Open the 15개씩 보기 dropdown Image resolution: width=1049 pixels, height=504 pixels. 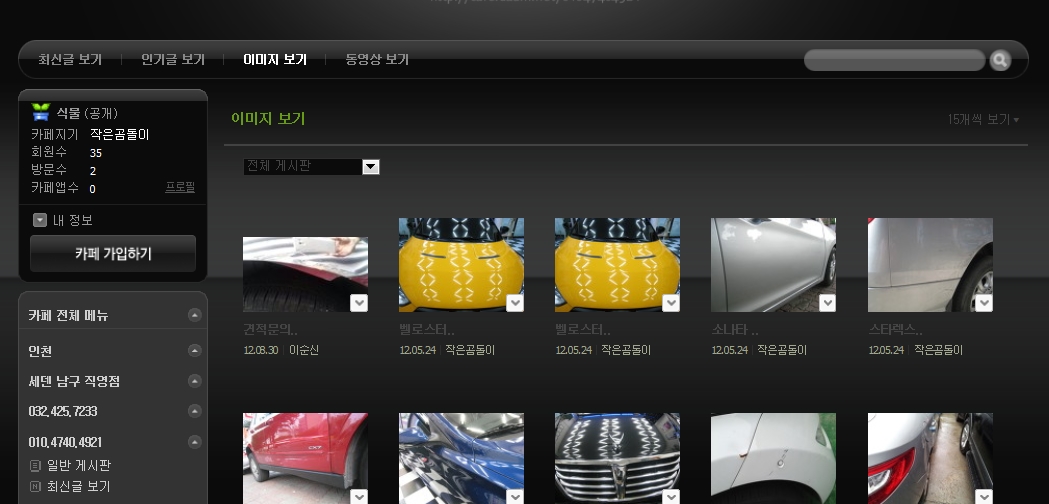pos(983,120)
